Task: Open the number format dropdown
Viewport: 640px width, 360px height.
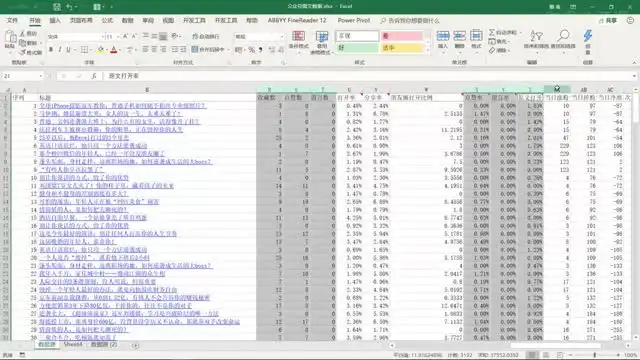Action: click(x=282, y=36)
